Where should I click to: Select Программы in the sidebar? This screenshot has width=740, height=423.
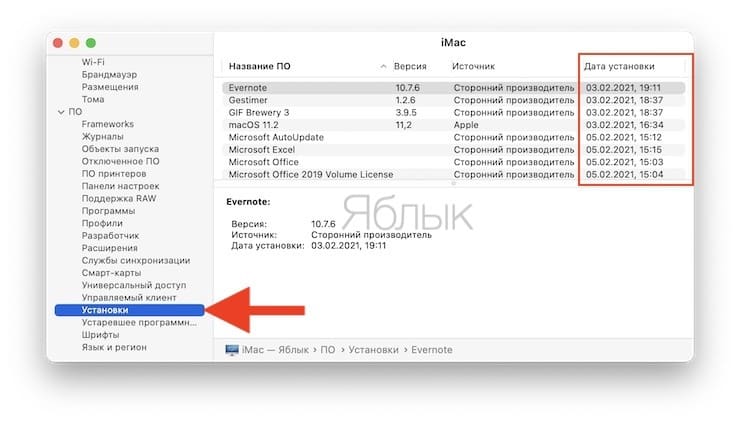108,211
